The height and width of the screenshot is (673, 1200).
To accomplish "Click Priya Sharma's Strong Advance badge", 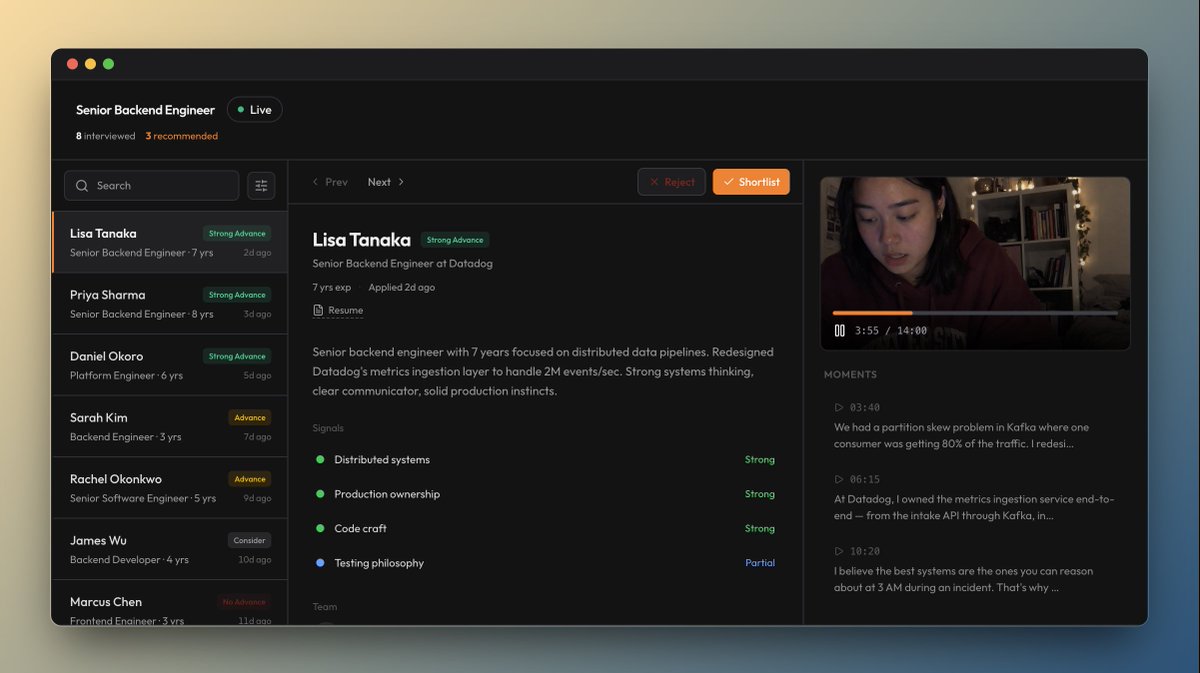I will click(x=237, y=295).
